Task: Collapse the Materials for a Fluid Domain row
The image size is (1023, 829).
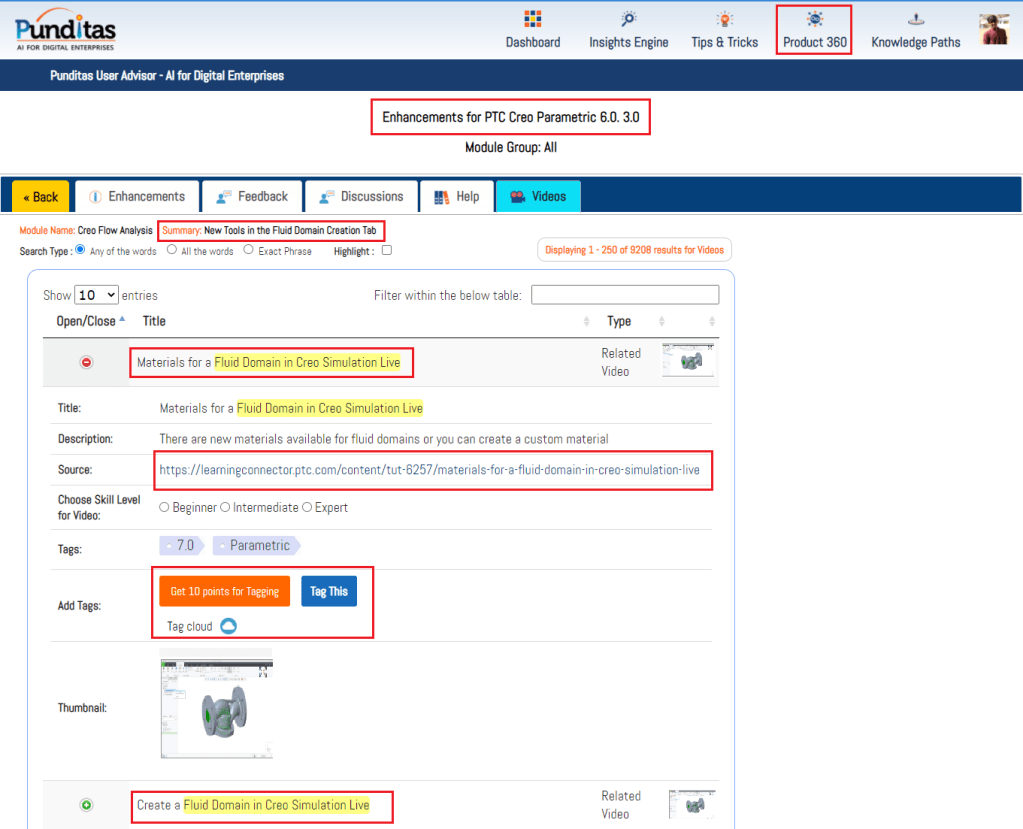Action: coord(86,362)
